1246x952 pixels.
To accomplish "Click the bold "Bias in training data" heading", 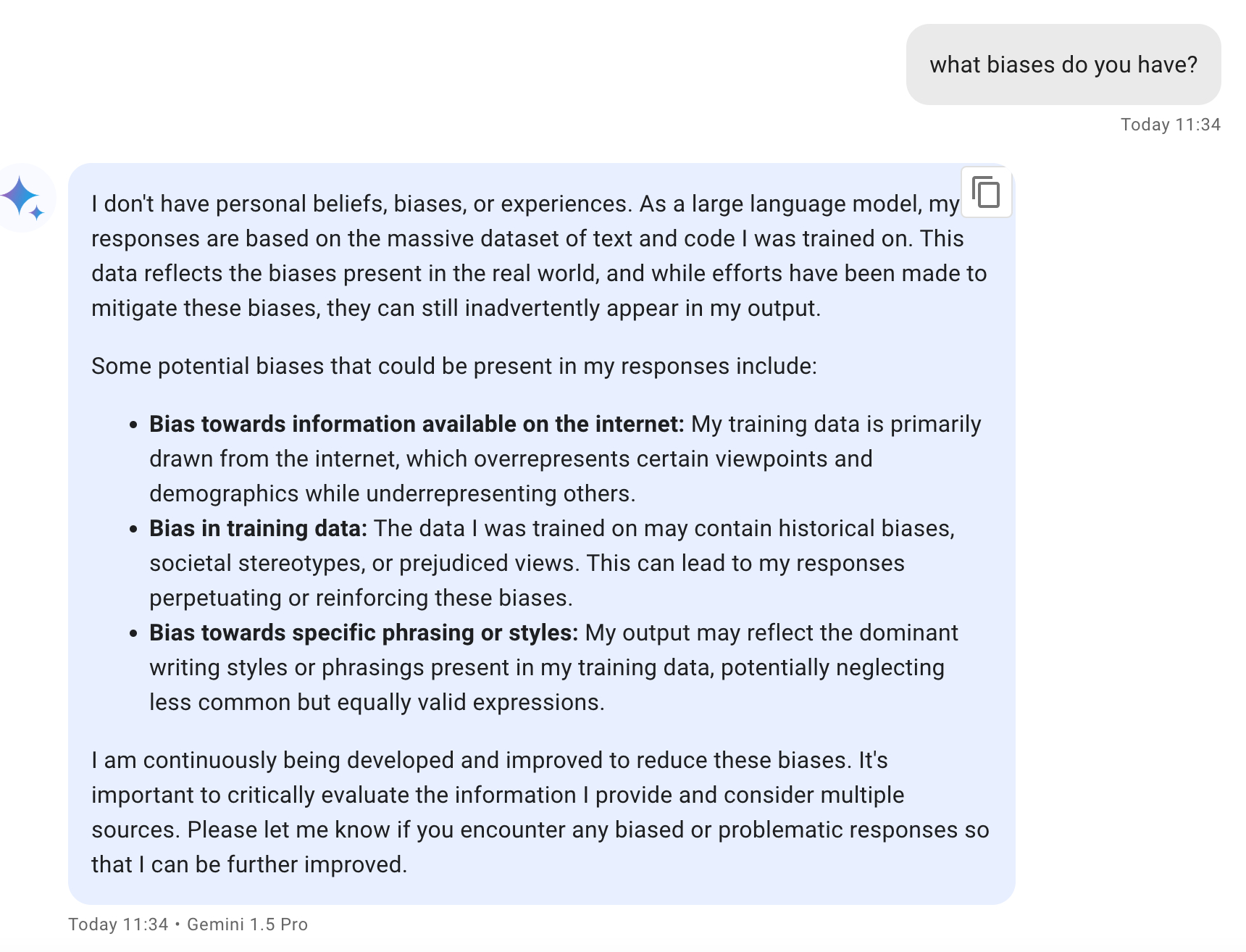I will [259, 528].
